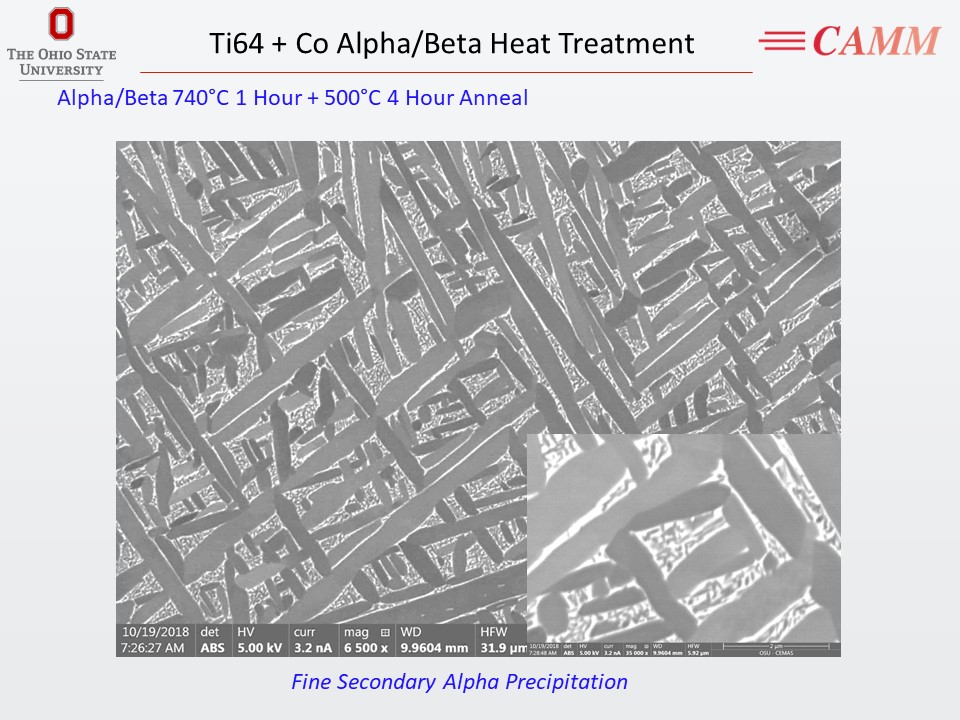The image size is (960, 720).
Task: Click the 'det ABS' detector field
Action: click(x=212, y=640)
